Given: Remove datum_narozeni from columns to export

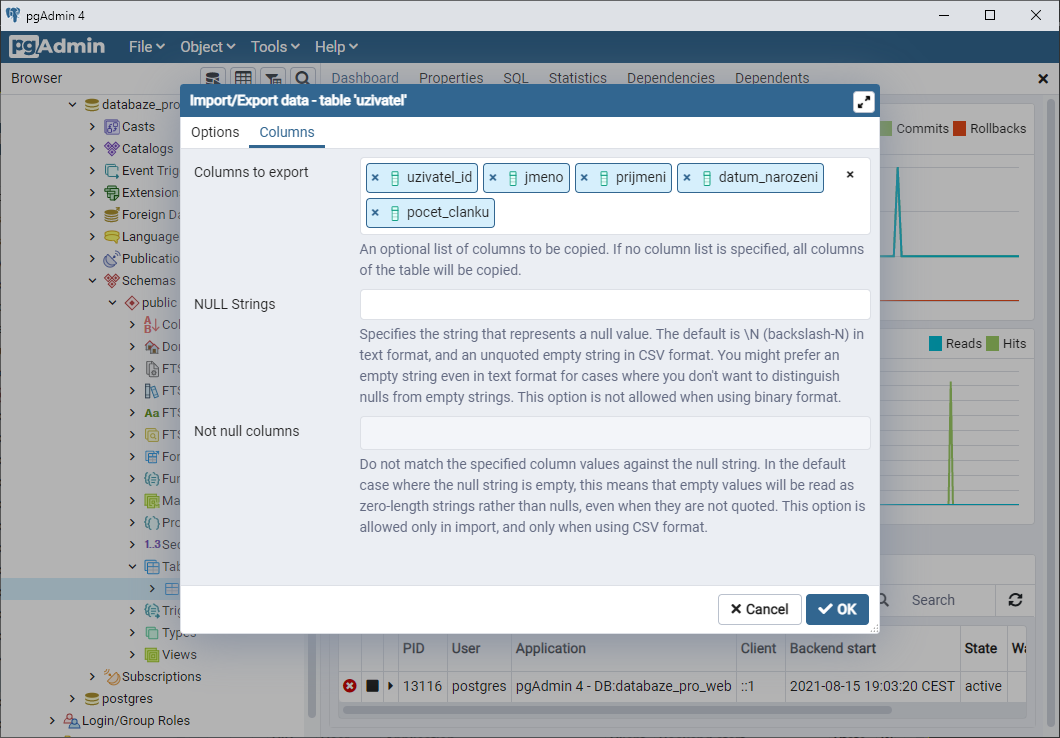Looking at the screenshot, I should coord(690,177).
